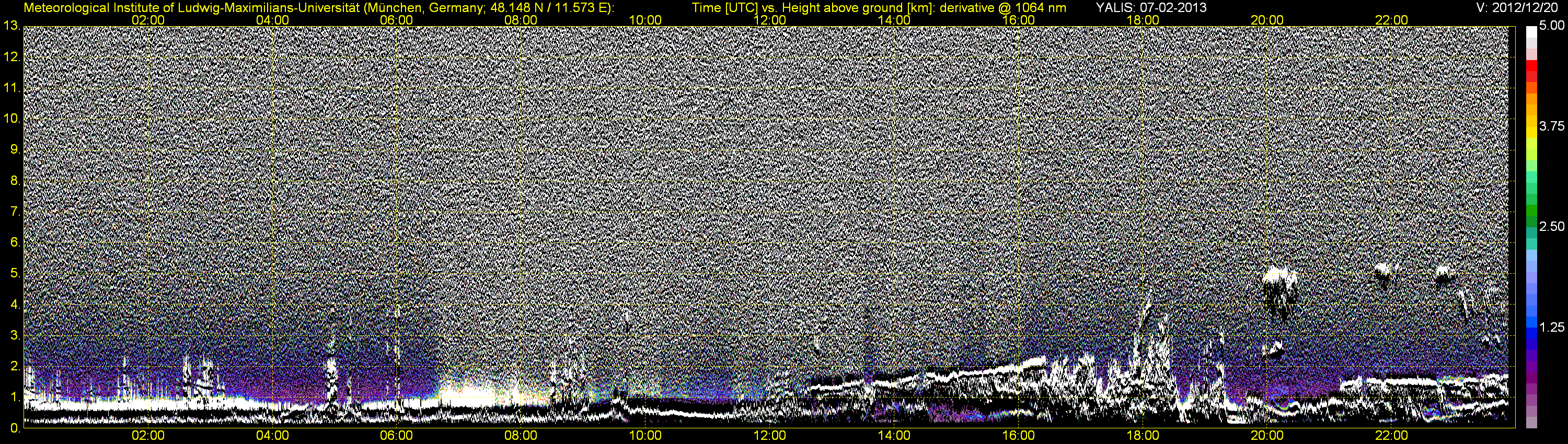Image resolution: width=1568 pixels, height=444 pixels.
Task: Click the 'derivative @ 1064 nm' text
Action: click(x=1003, y=7)
